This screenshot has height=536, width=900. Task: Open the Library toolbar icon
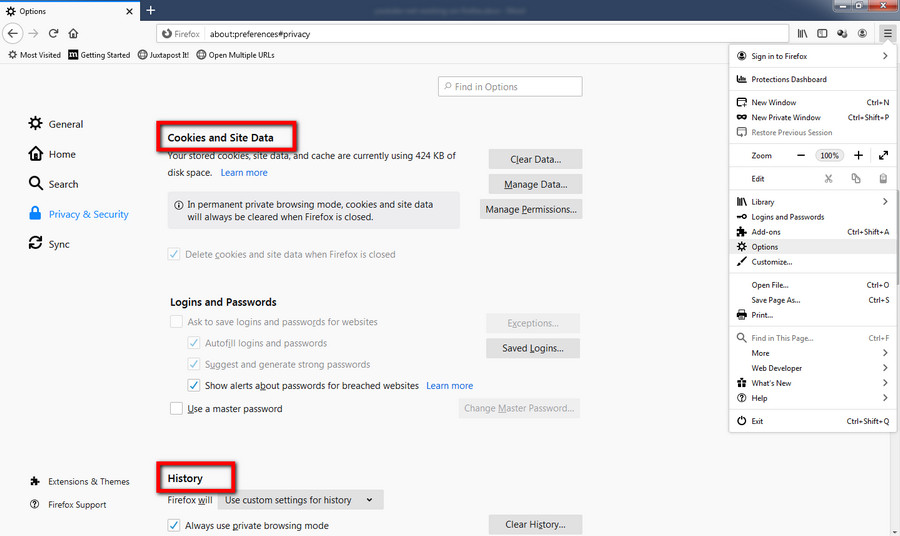[802, 34]
